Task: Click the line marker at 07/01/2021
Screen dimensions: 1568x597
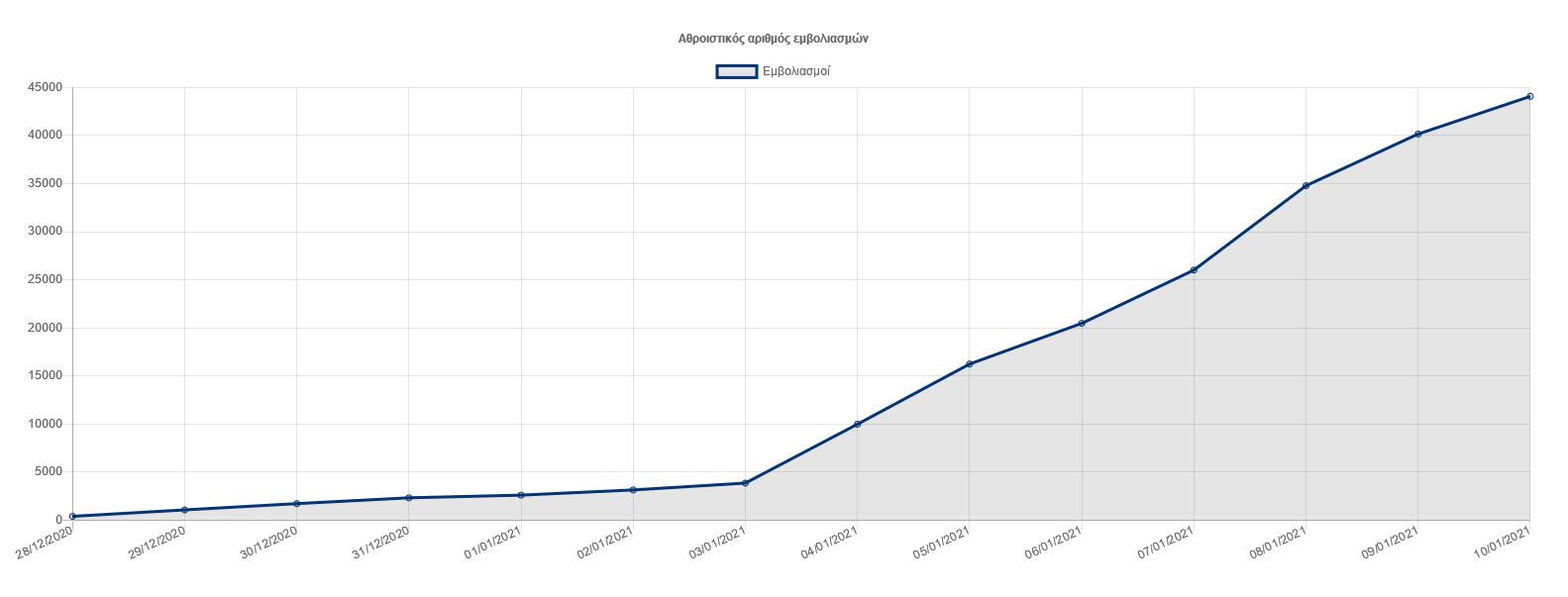Action: click(x=1194, y=270)
